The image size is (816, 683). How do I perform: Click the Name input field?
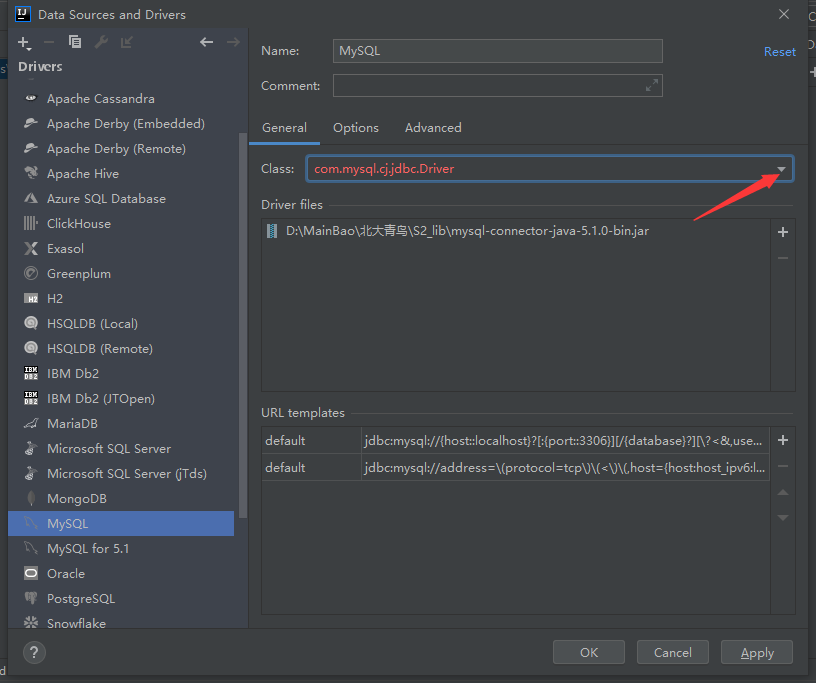(498, 51)
